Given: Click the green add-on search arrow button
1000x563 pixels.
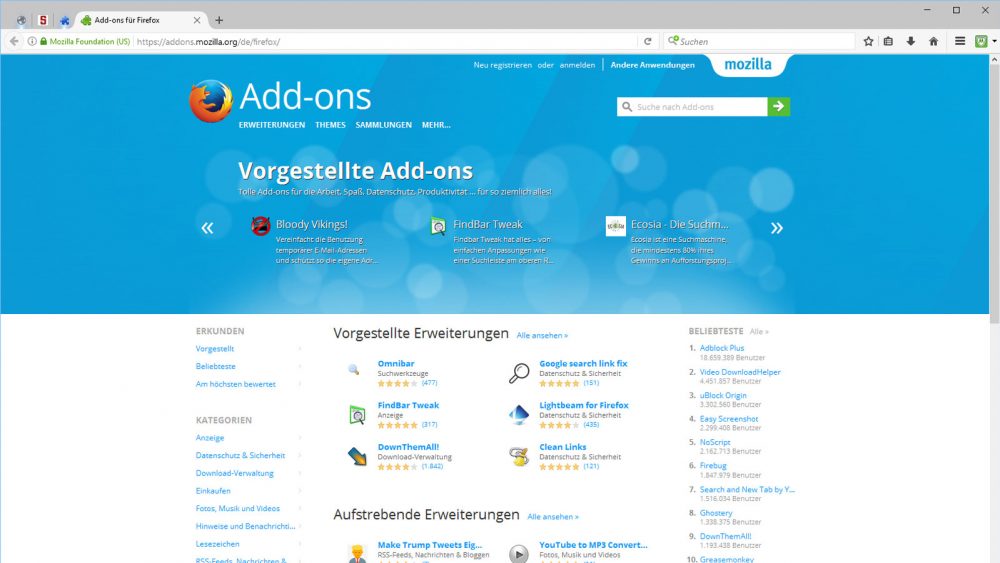Looking at the screenshot, I should point(779,106).
